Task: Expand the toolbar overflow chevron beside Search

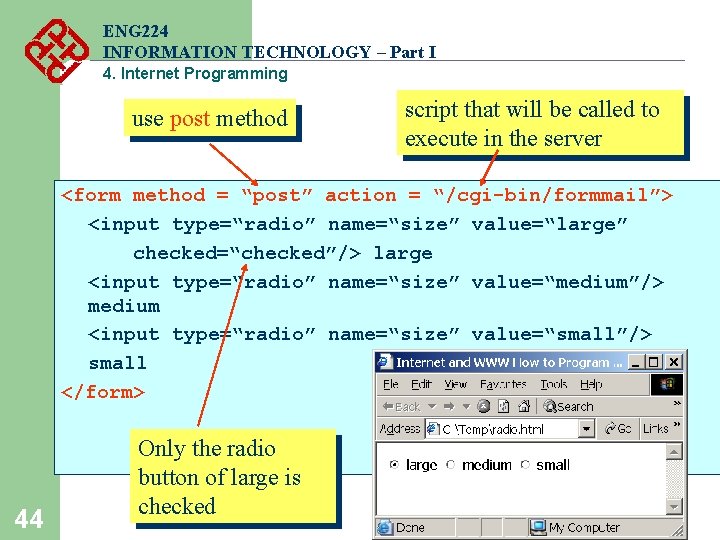Action: (x=677, y=403)
